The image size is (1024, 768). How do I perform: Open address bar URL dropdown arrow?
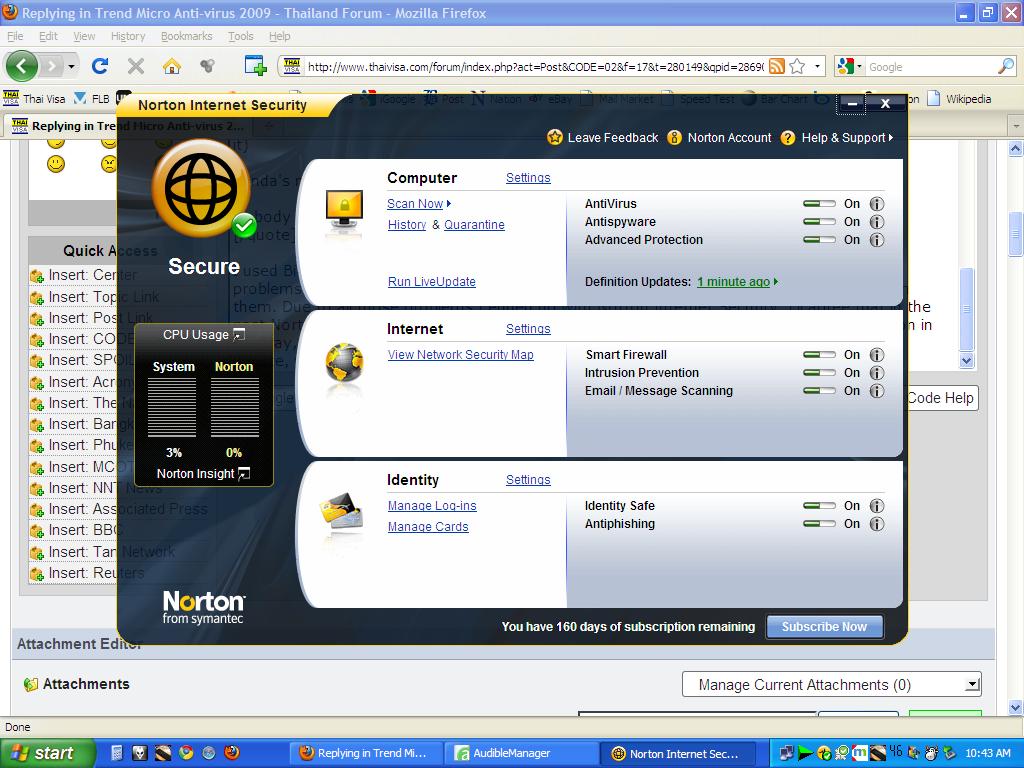pyautogui.click(x=817, y=66)
